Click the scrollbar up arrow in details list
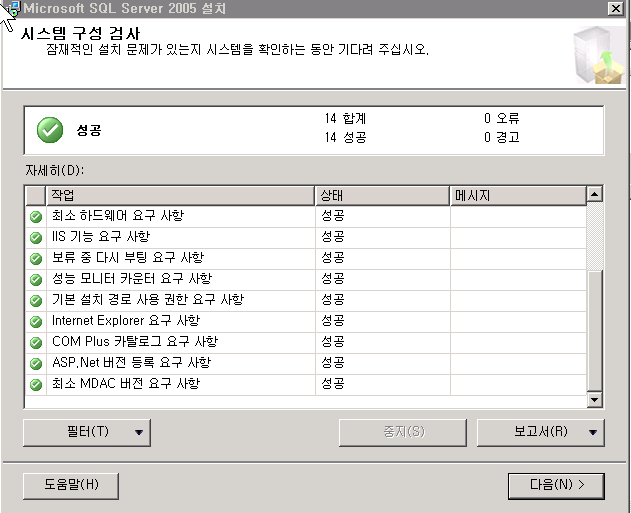This screenshot has height=513, width=631. 594,194
